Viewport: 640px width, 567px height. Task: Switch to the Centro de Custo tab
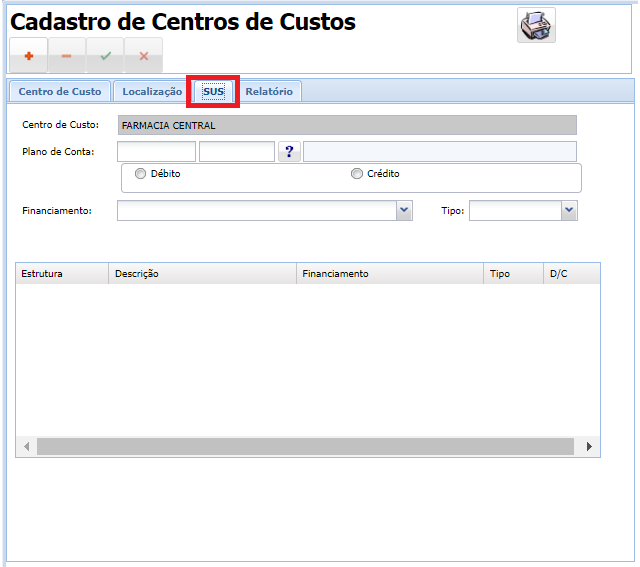(x=60, y=92)
